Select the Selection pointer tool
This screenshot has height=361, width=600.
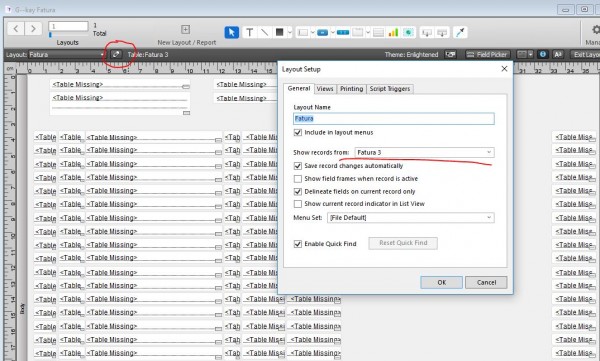232,33
